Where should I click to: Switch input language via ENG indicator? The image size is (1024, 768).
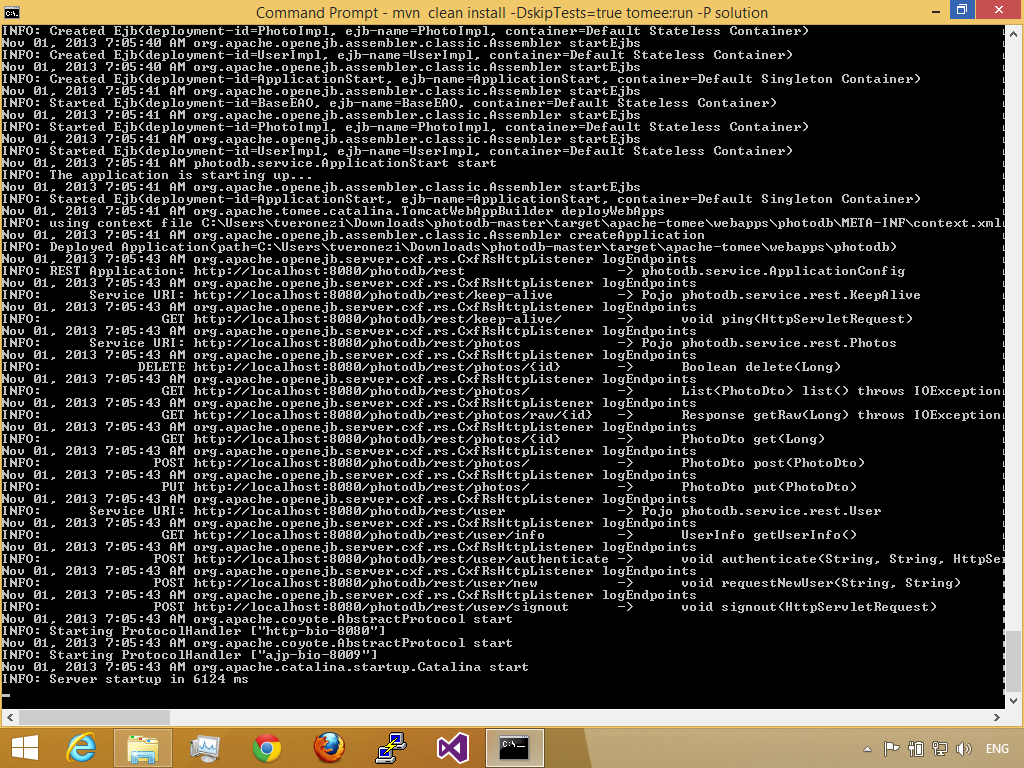[x=997, y=748]
